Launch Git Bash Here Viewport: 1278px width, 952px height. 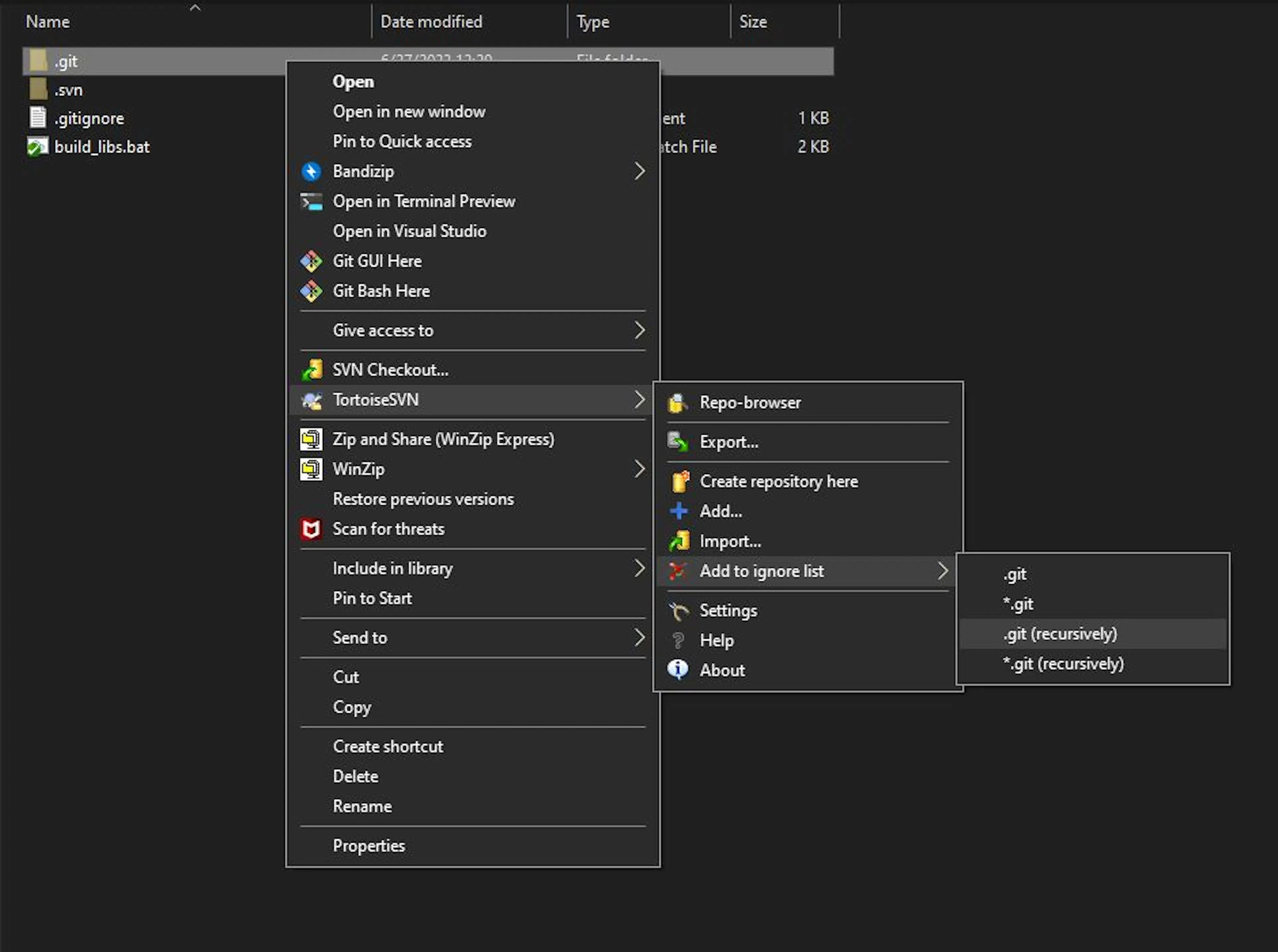point(381,291)
